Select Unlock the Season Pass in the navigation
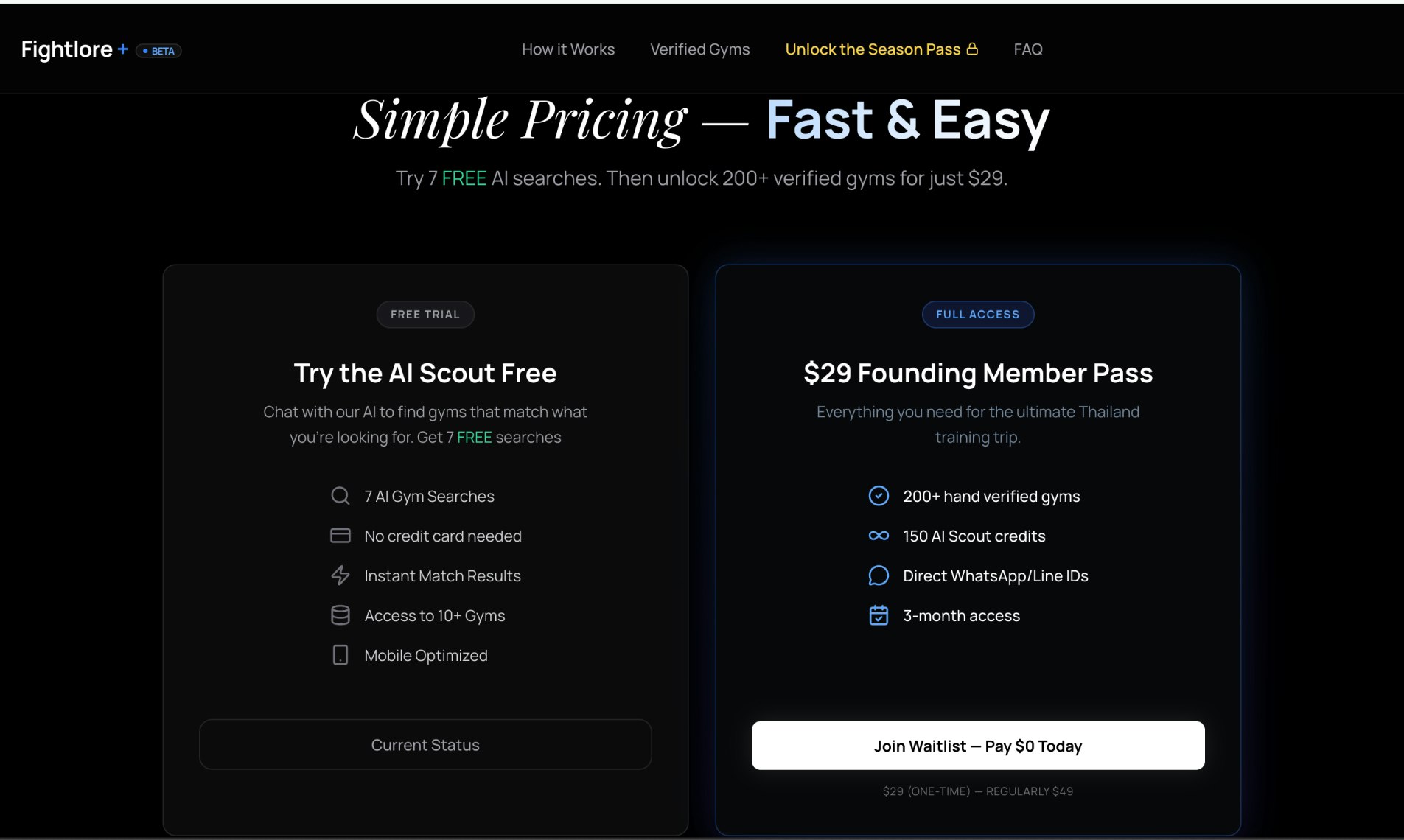 click(873, 49)
